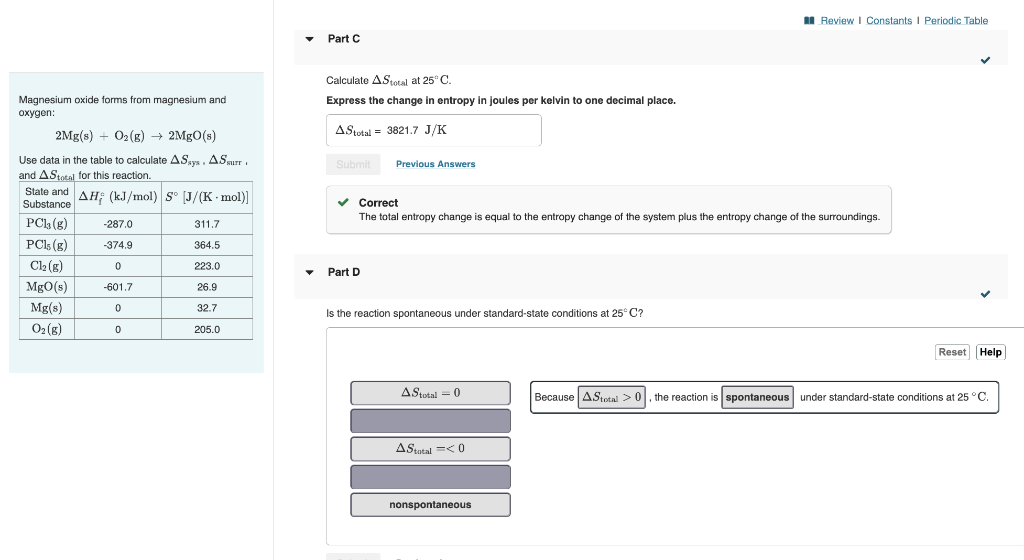Viewport: 1024px width, 560px height.
Task: Click the Express the change in entropy instruction
Action: tap(501, 101)
